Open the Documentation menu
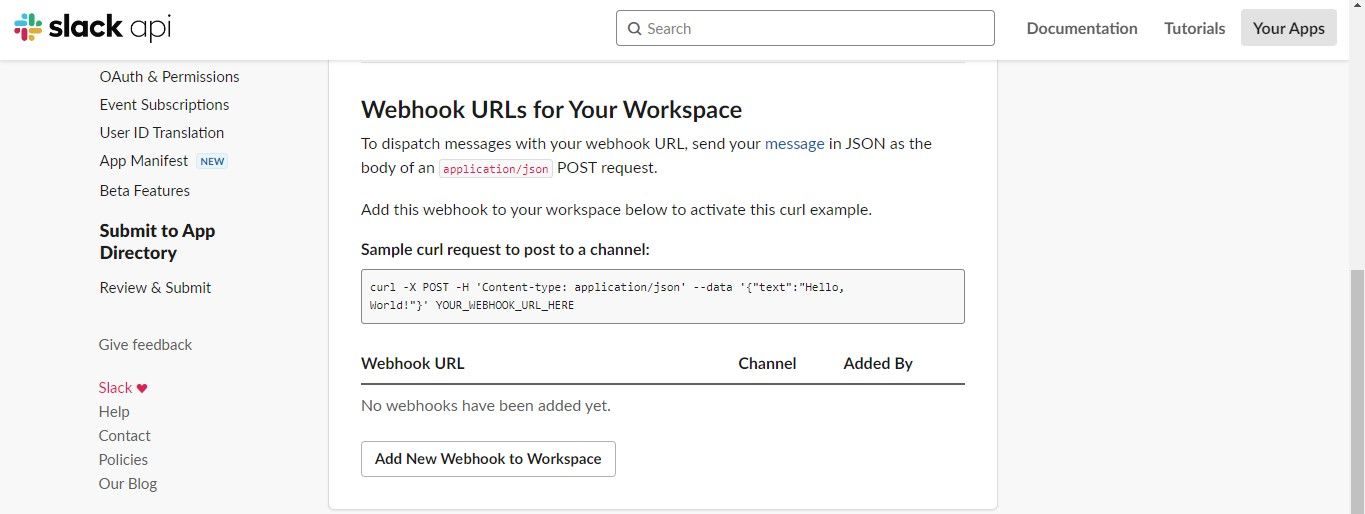 [1082, 28]
